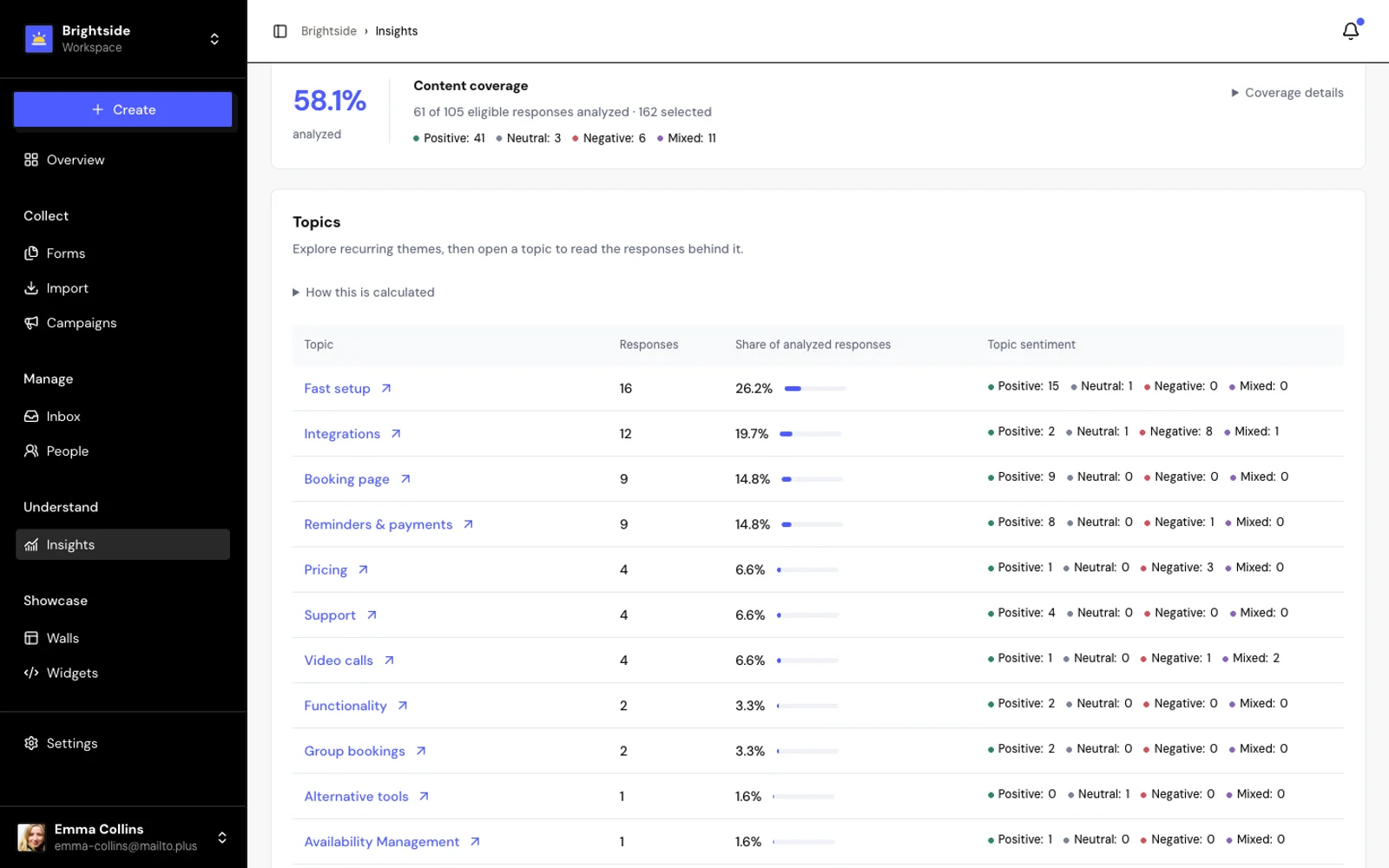Open Booking page external arrow icon
1389x868 pixels.
click(x=405, y=479)
